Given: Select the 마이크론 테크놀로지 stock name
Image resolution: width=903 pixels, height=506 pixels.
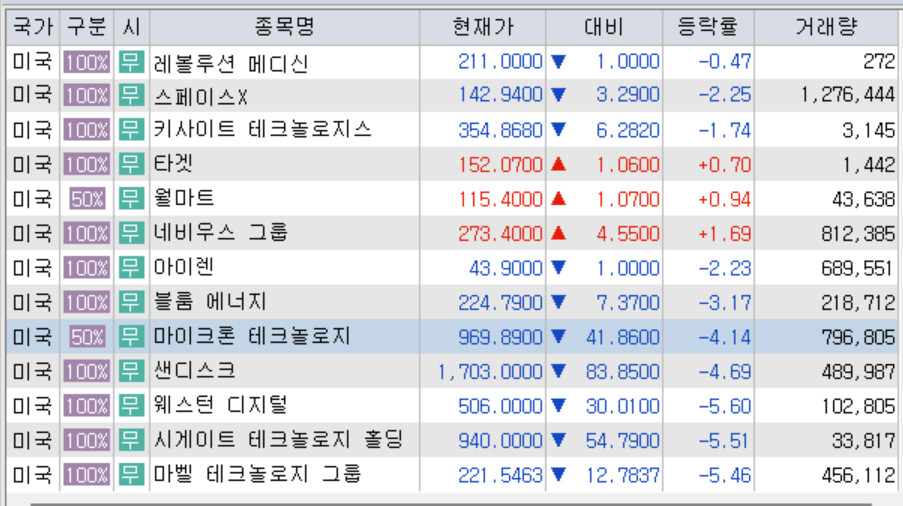Looking at the screenshot, I should 252,337.
